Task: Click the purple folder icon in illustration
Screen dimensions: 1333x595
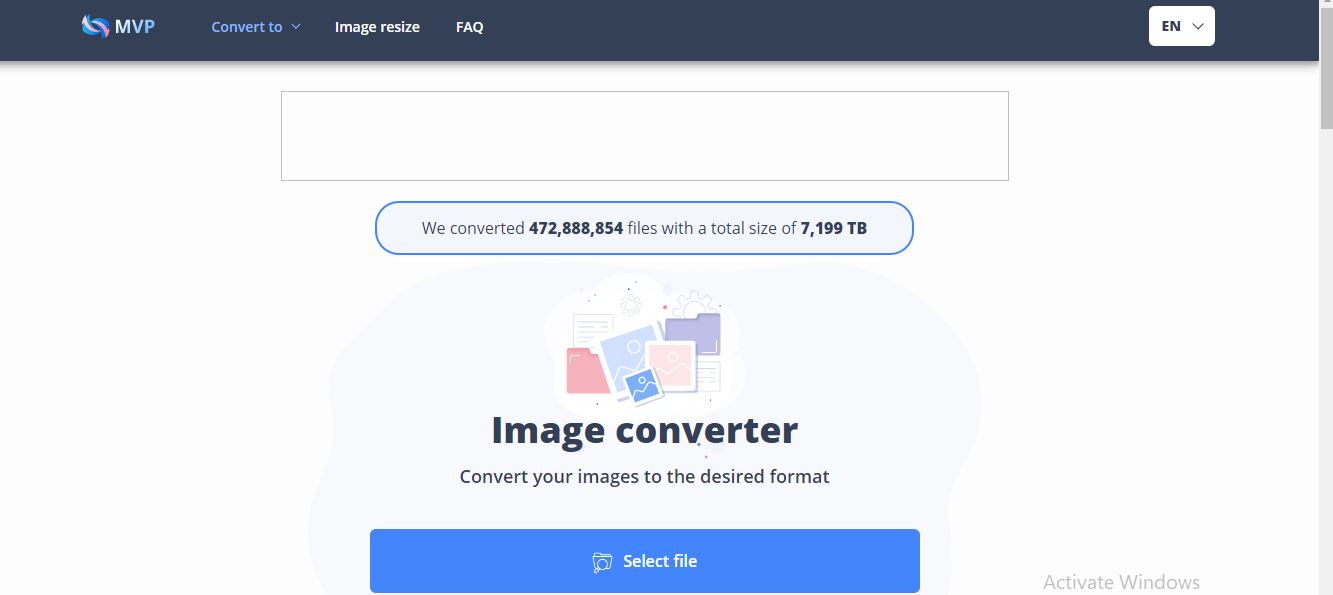Action: coord(693,334)
